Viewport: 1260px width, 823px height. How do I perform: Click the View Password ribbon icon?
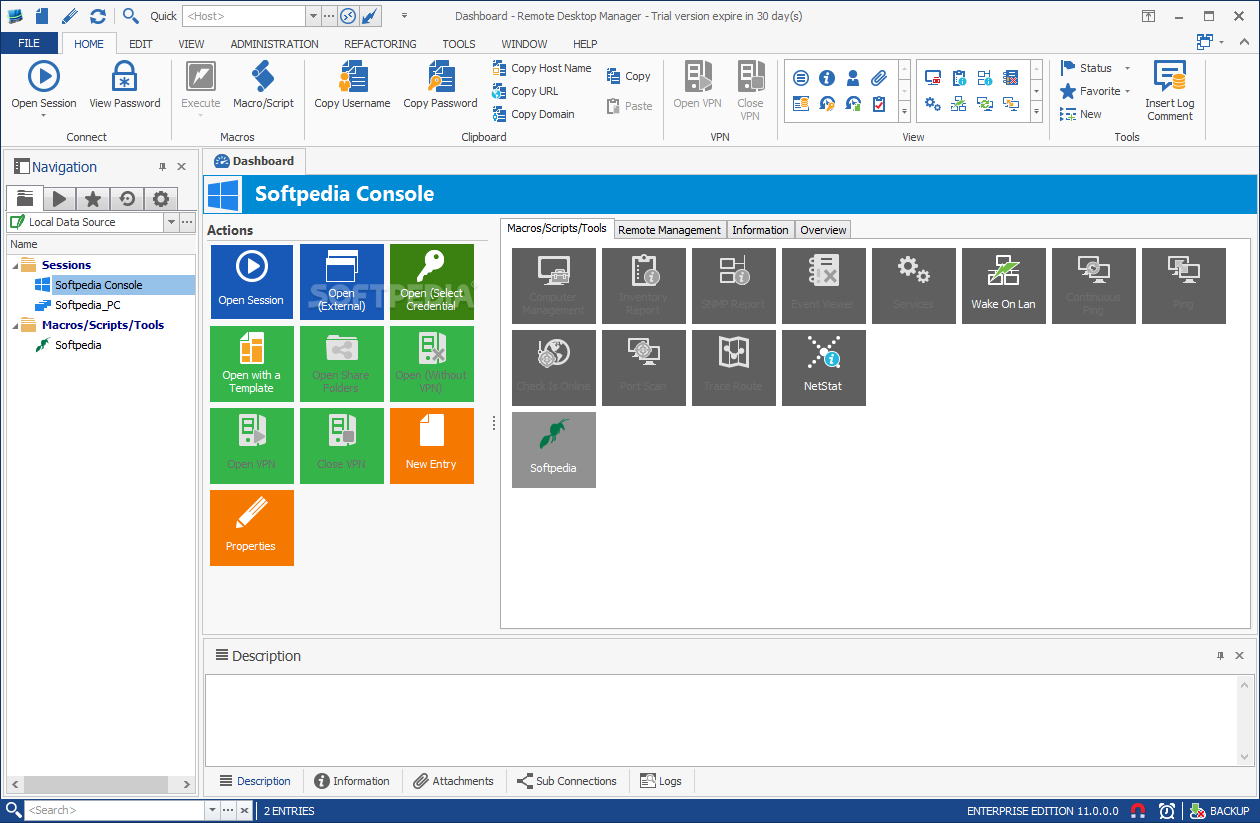[124, 85]
